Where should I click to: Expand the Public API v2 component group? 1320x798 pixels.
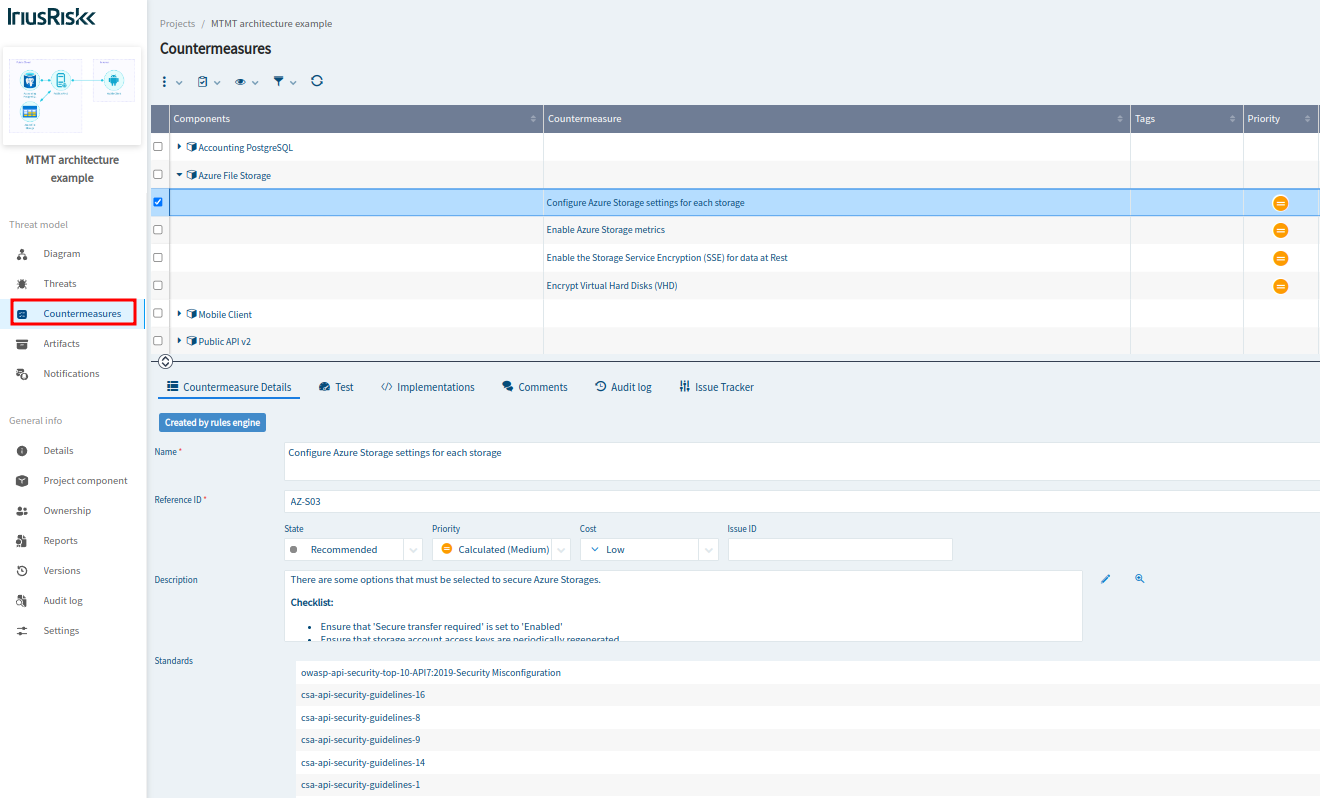click(181, 341)
